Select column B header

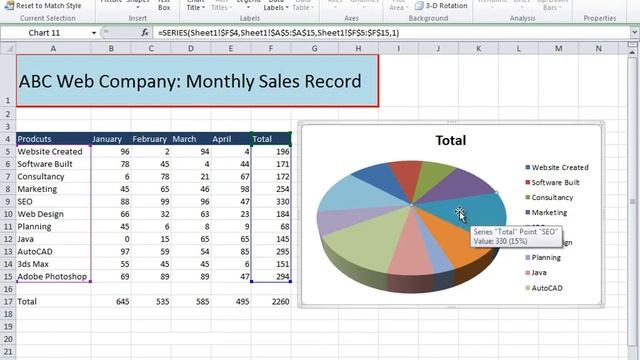click(111, 49)
